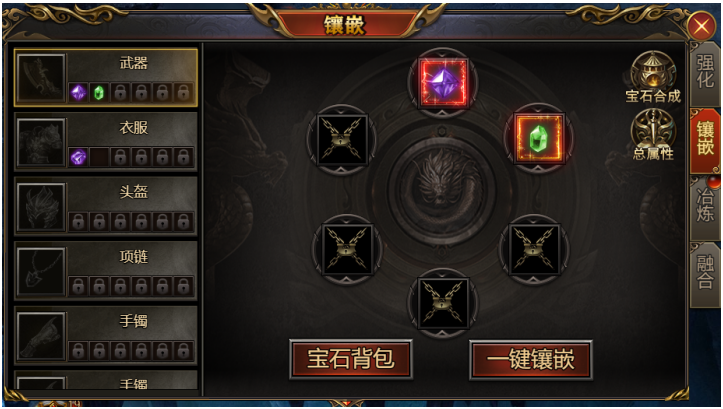Click the locked socket at lower left
The image size is (723, 409).
click(x=347, y=249)
